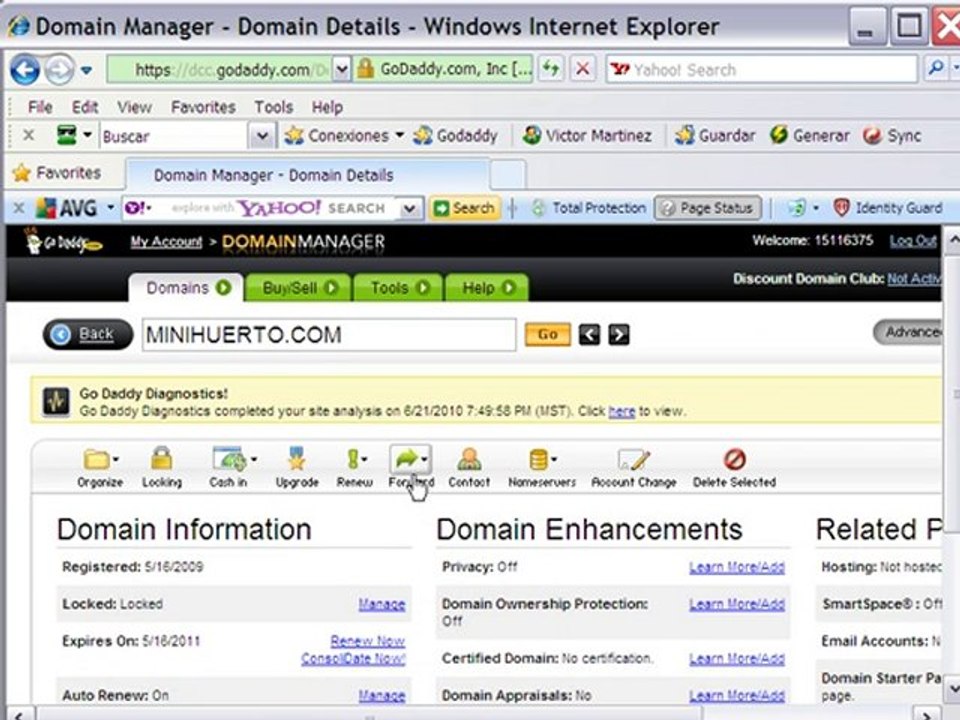Open the Contact tool
This screenshot has width=960, height=720.
[469, 468]
